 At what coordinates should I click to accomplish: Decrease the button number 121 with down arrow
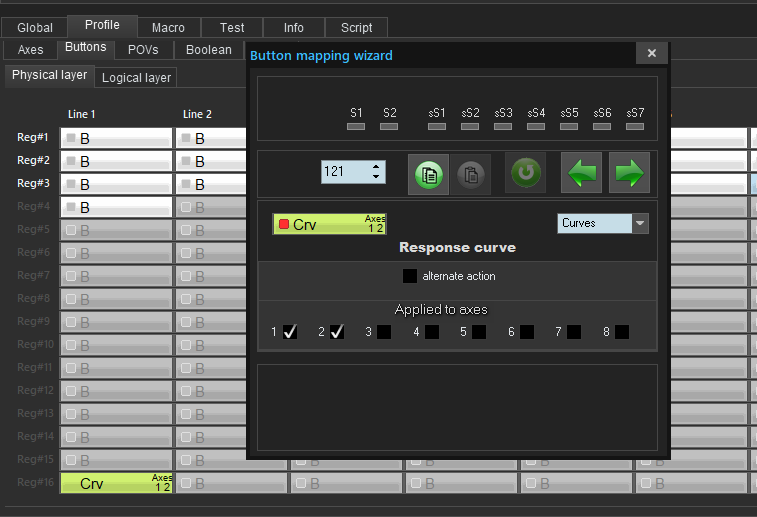(x=376, y=177)
